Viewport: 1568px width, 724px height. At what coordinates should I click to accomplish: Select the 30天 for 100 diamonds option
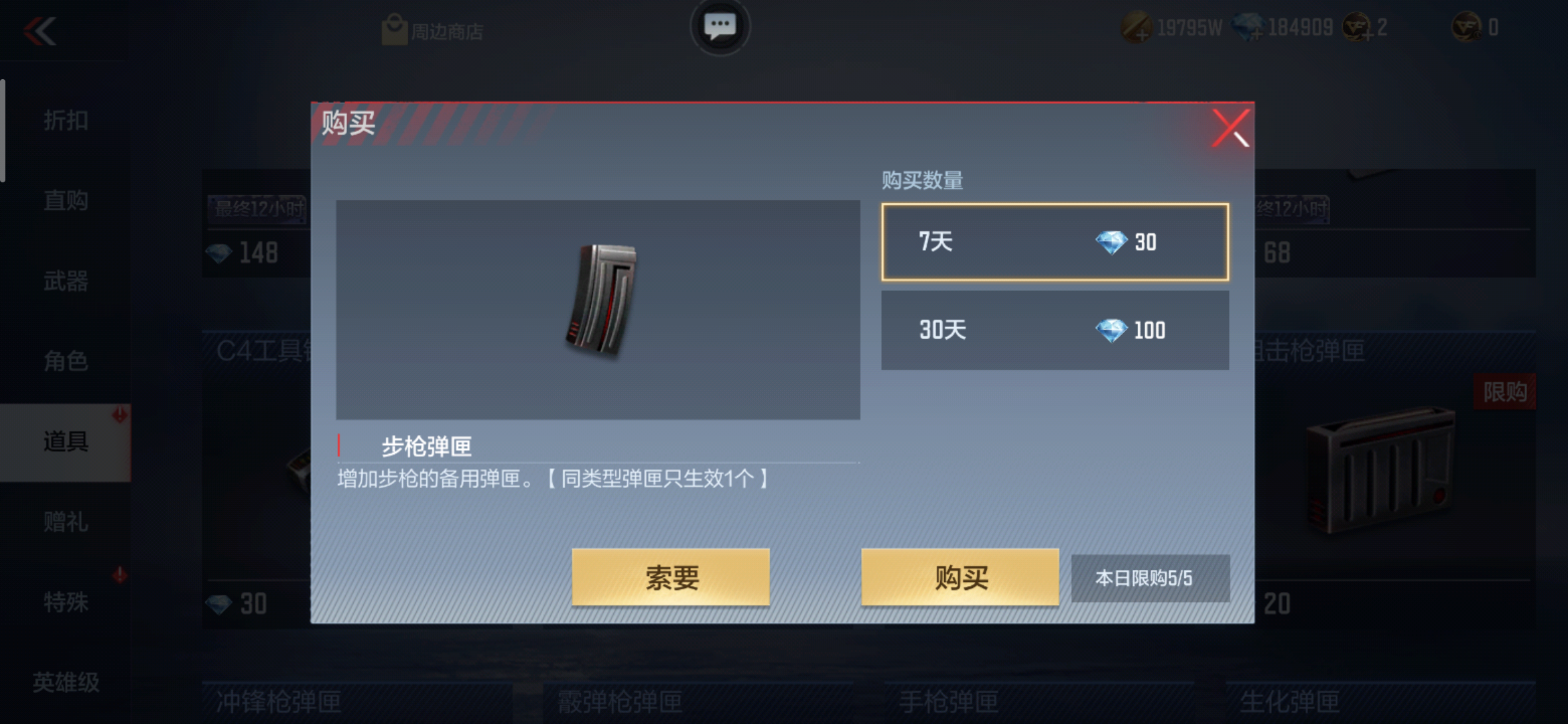pos(1055,330)
